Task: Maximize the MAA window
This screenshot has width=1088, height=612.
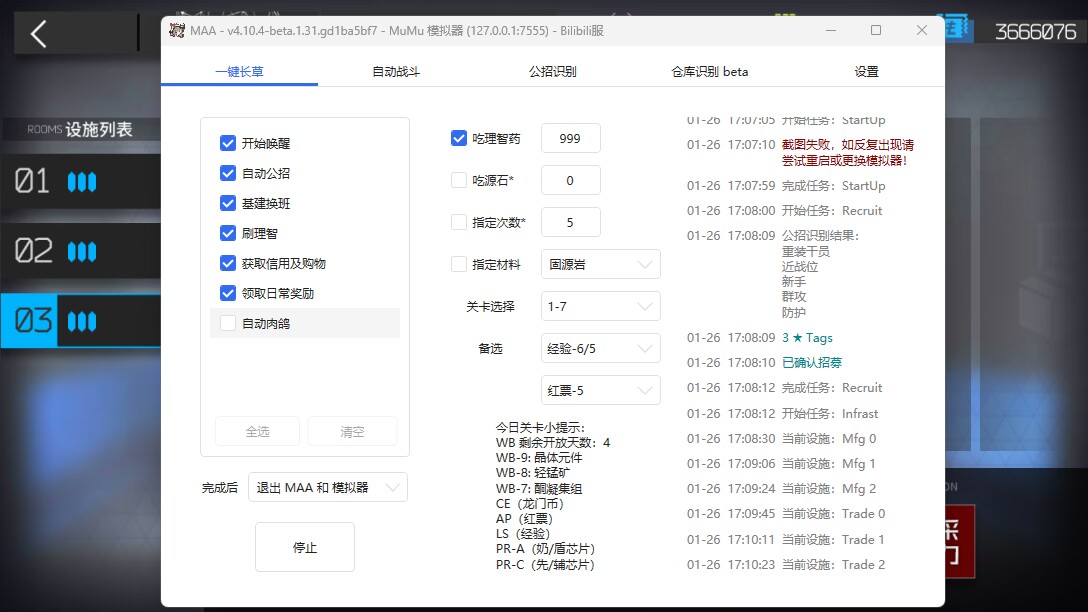Action: coord(876,31)
